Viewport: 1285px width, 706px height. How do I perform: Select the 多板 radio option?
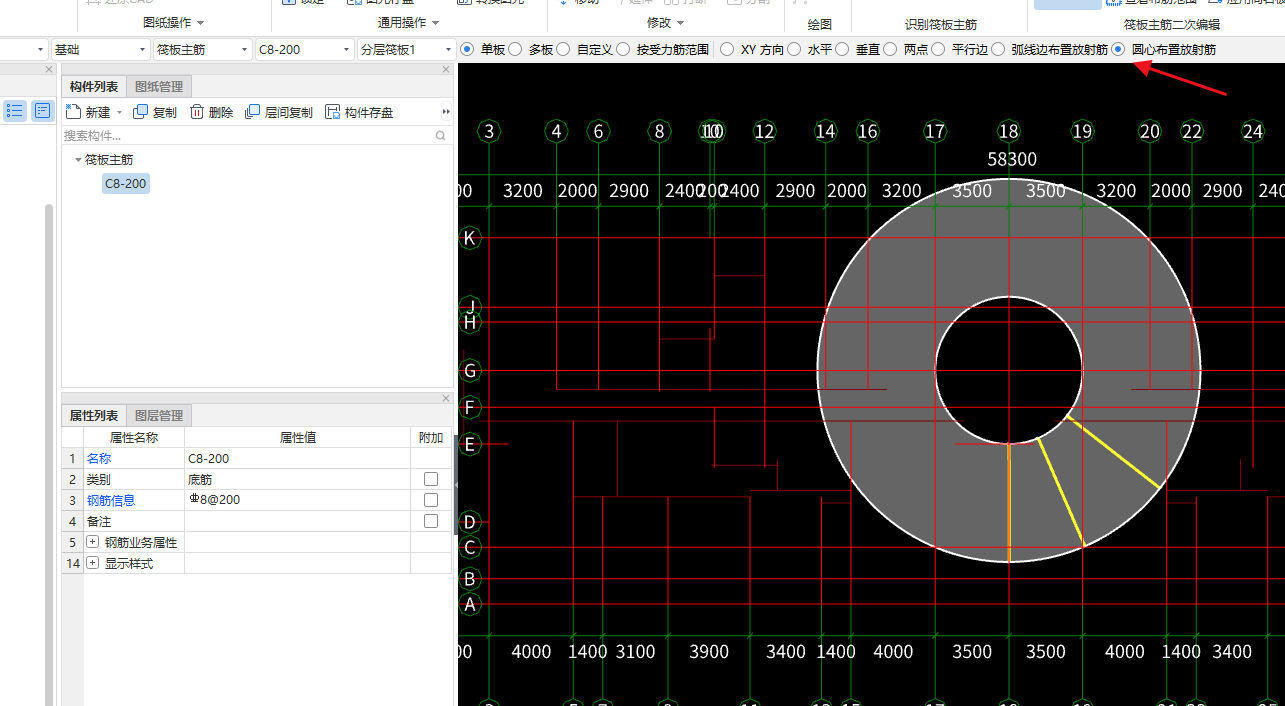(x=516, y=49)
